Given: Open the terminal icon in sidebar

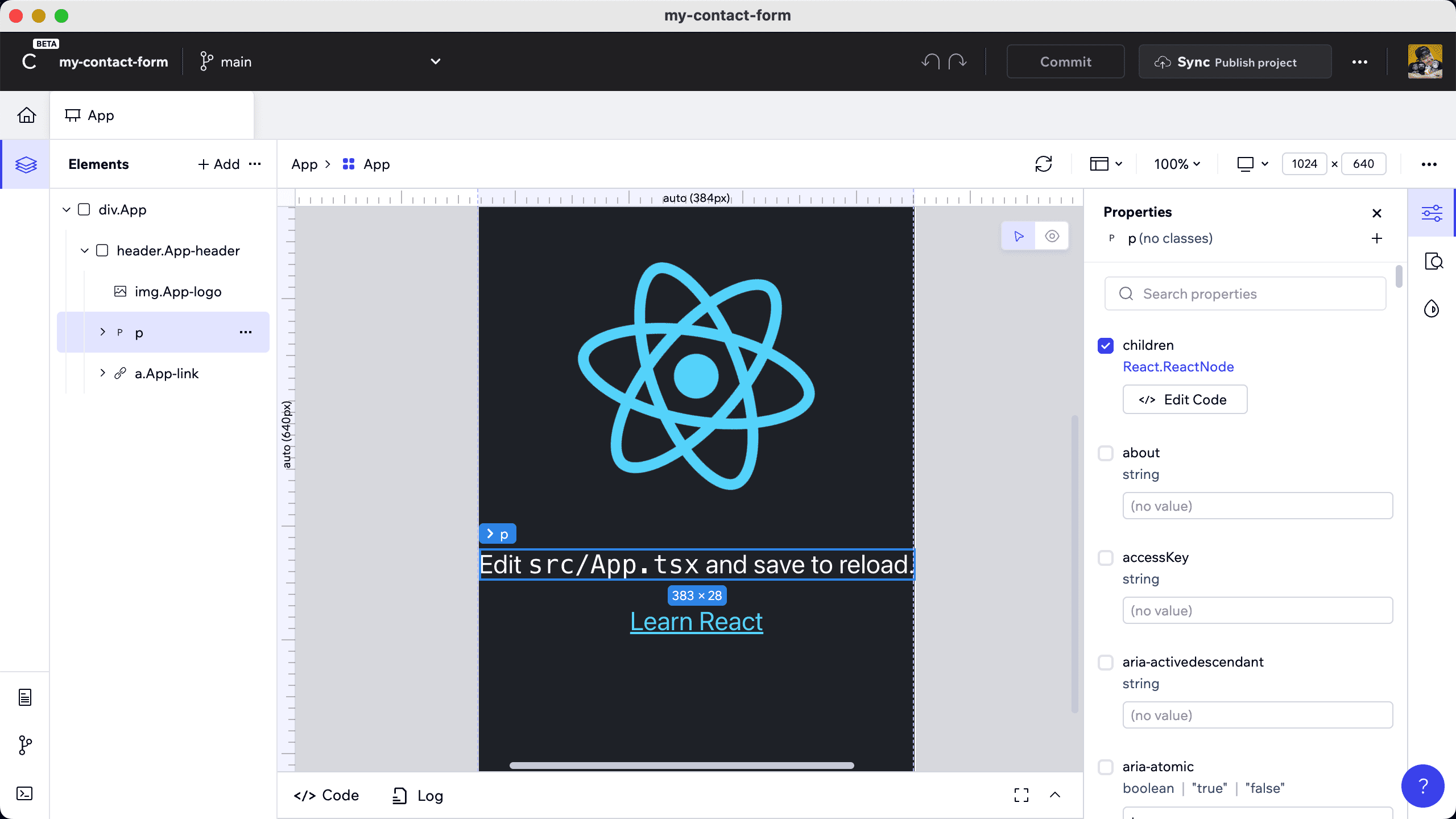Looking at the screenshot, I should [25, 793].
